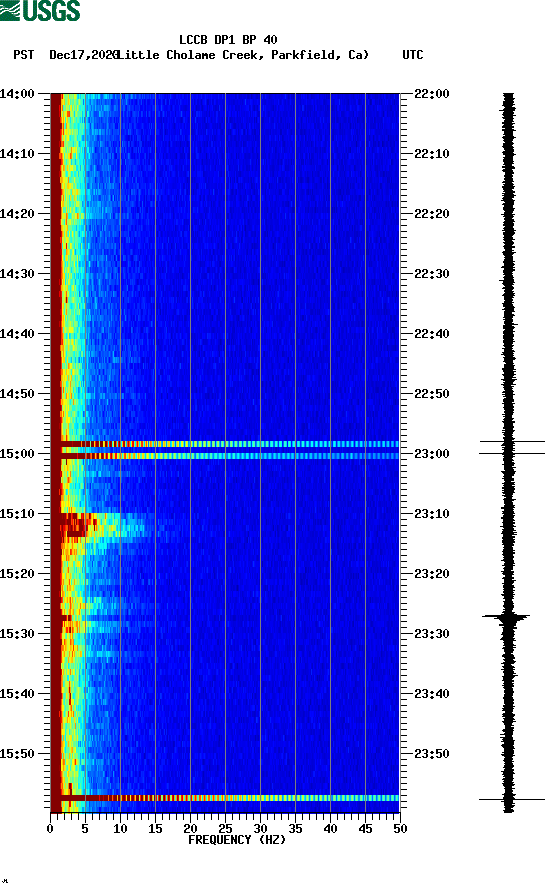Click the 15:00 PST time label
This screenshot has height=892, width=552.
click(x=17, y=454)
